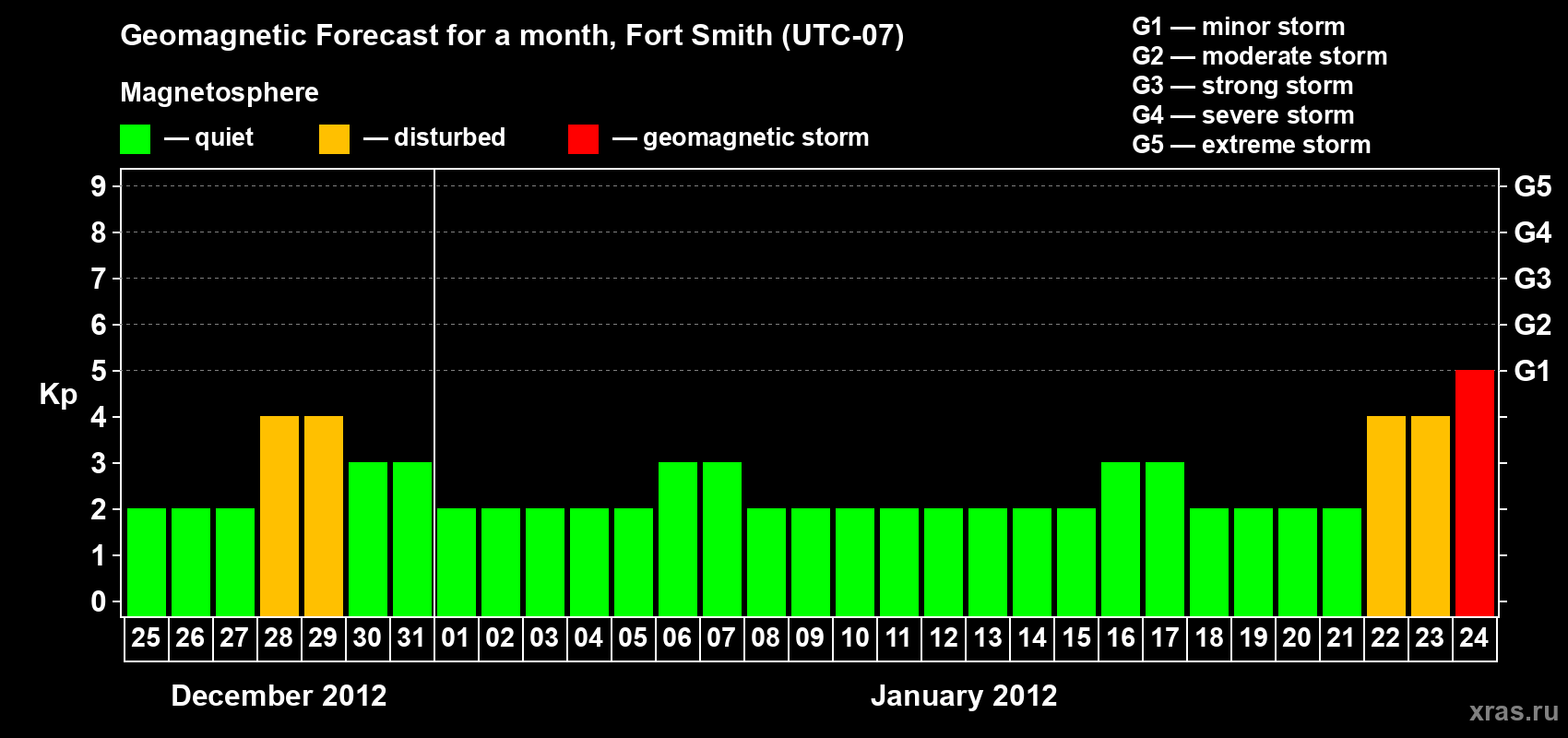Click date label 10 on the axis
The image size is (1568, 738).
pyautogui.click(x=854, y=637)
